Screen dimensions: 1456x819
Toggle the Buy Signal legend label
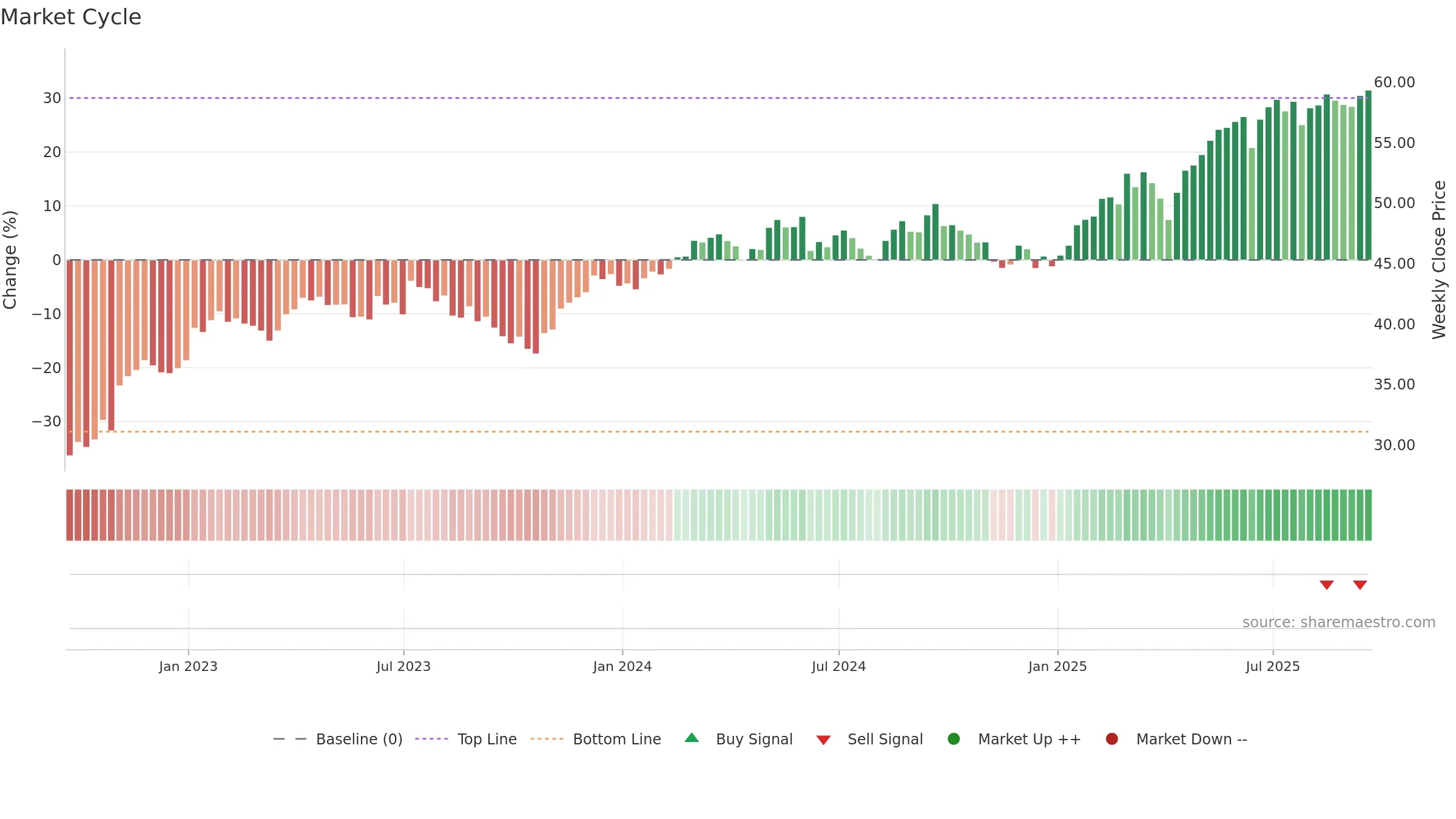click(x=754, y=740)
